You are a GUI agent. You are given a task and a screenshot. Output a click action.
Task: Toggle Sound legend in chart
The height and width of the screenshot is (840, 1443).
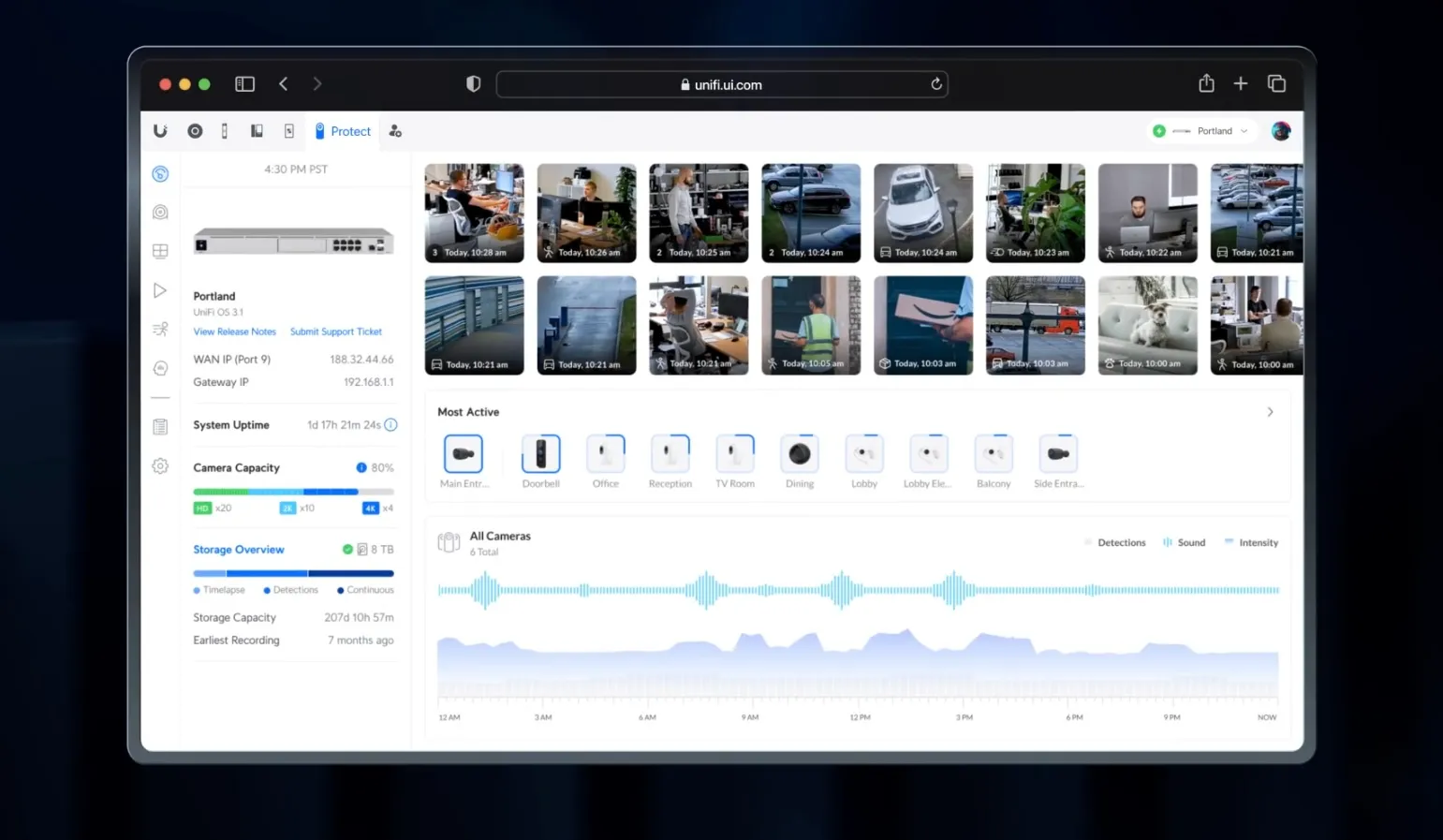(x=1184, y=543)
